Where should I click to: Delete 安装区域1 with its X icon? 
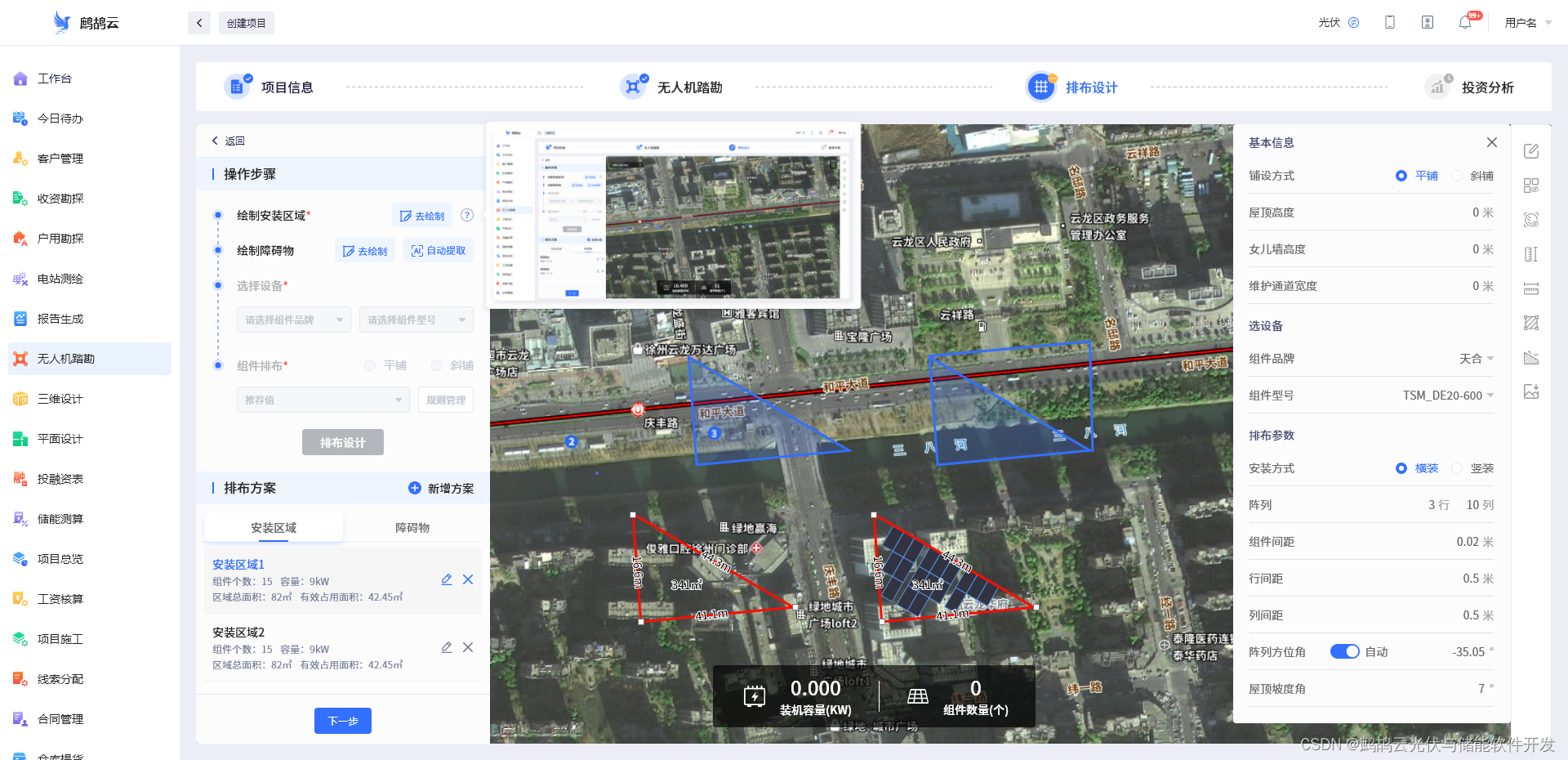click(x=468, y=579)
